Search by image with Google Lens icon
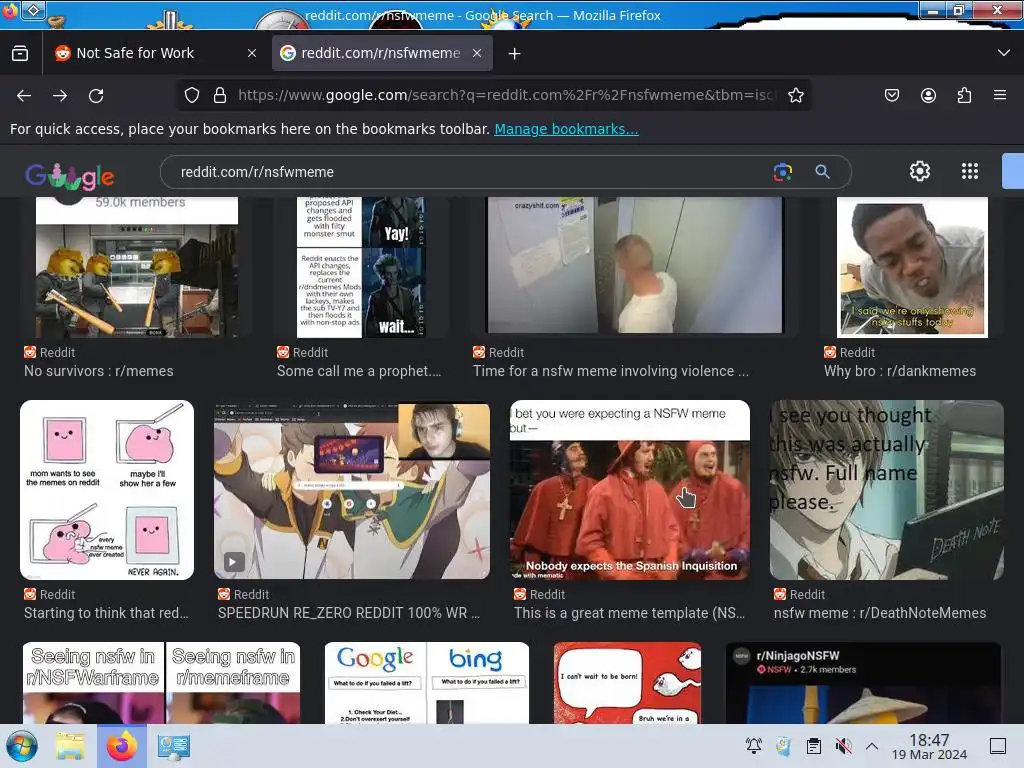The image size is (1024, 768). (782, 172)
